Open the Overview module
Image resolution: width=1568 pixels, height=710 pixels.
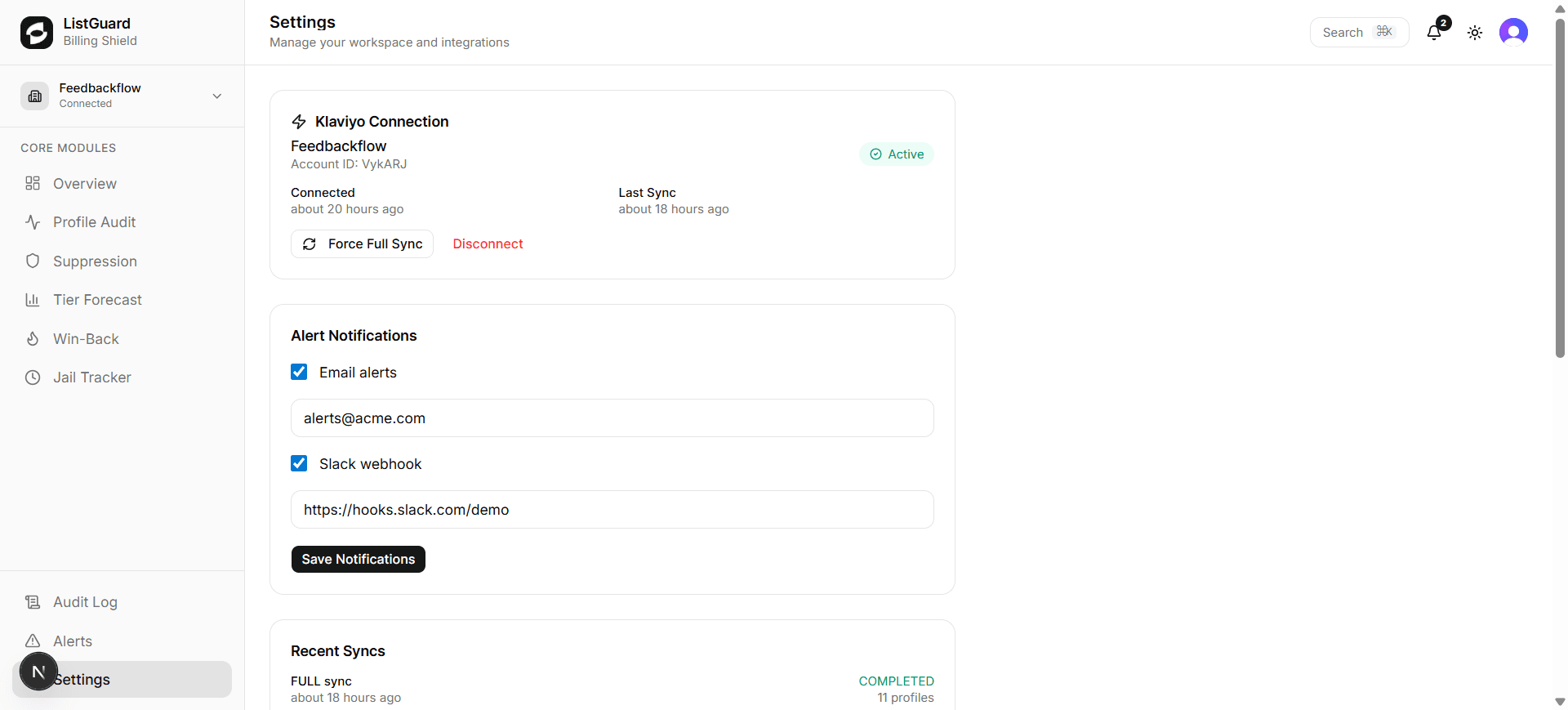(x=85, y=184)
